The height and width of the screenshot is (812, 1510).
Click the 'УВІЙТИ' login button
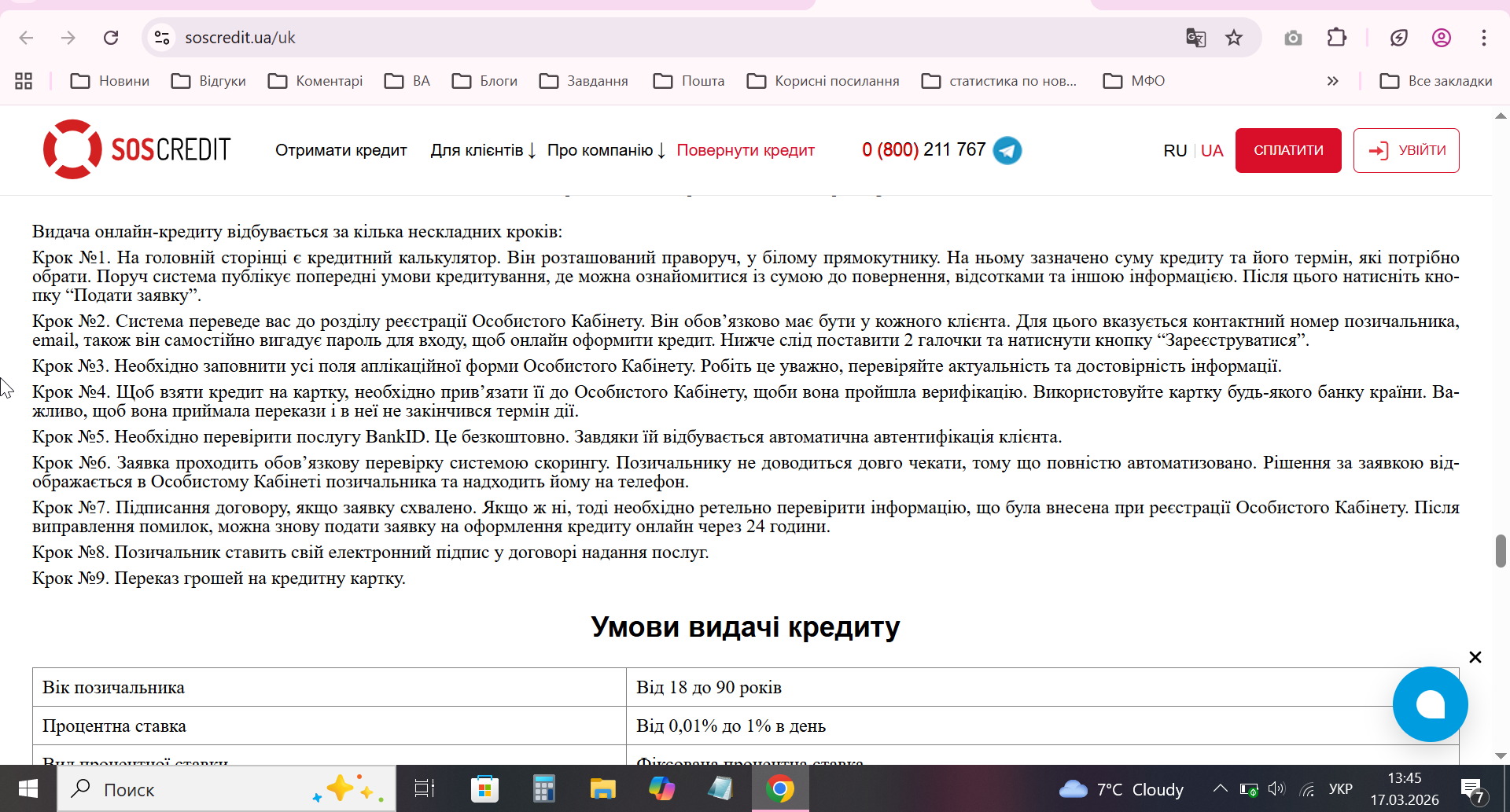pyautogui.click(x=1406, y=150)
